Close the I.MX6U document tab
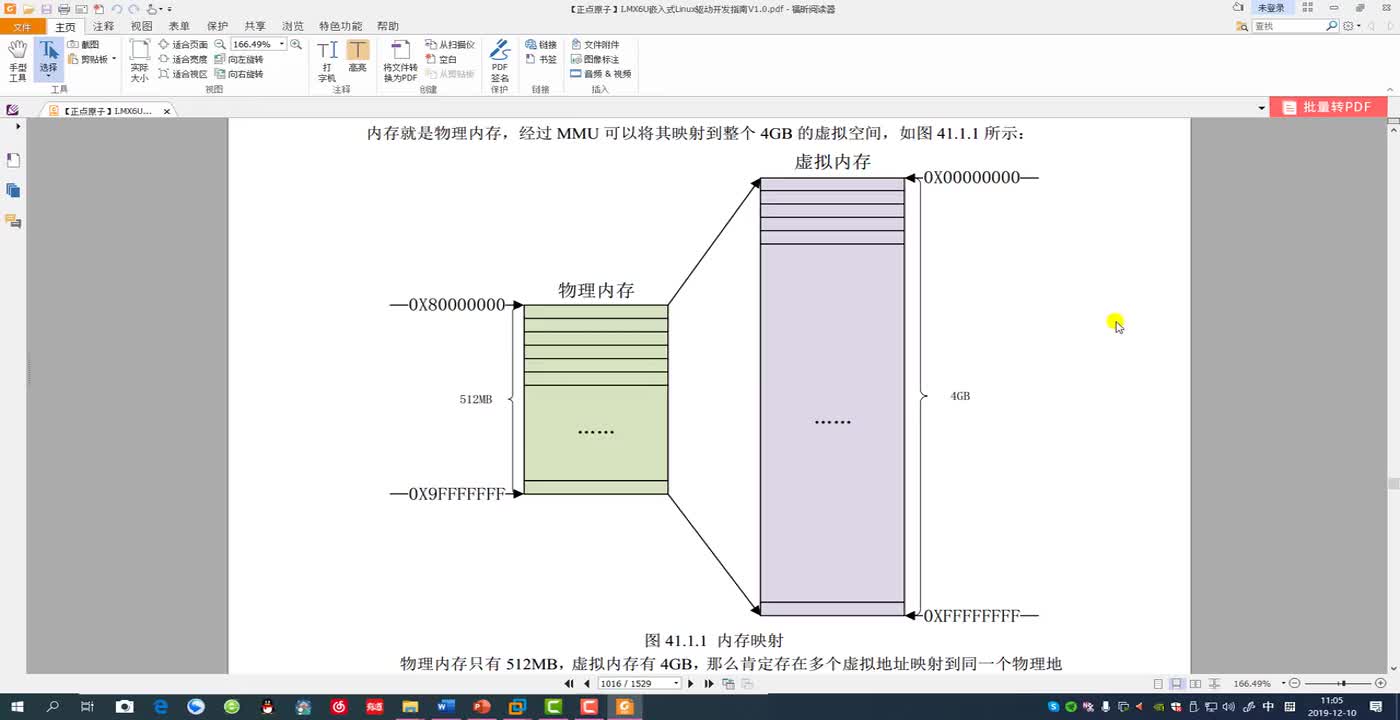 [166, 111]
